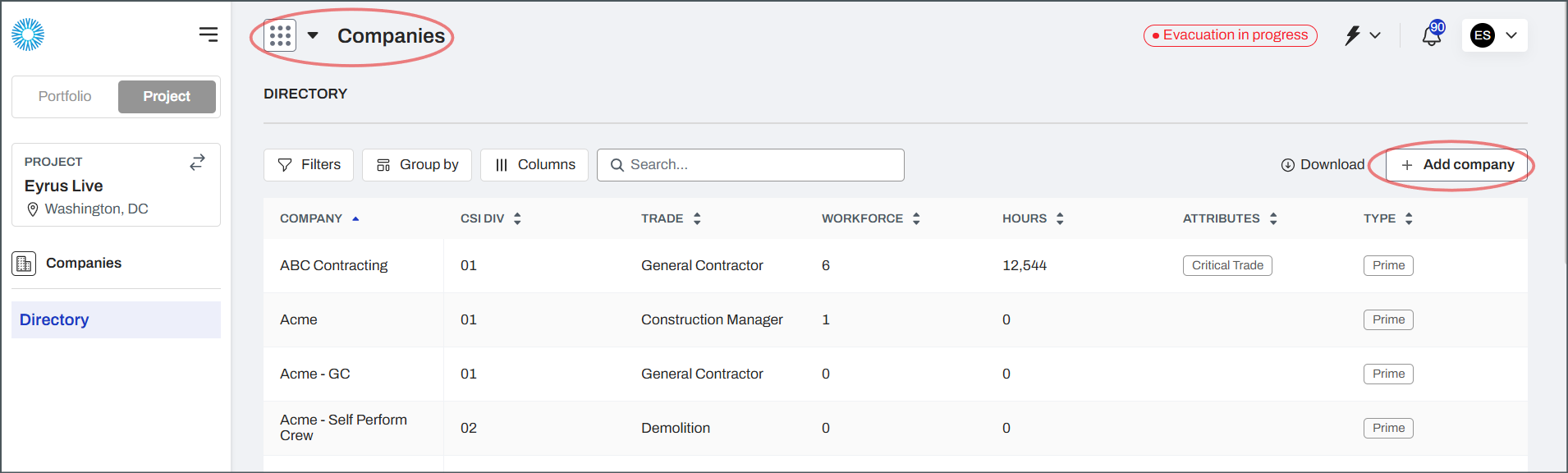The image size is (1568, 473).
Task: Click the Evacuation in progress alert badge
Action: coord(1230,35)
